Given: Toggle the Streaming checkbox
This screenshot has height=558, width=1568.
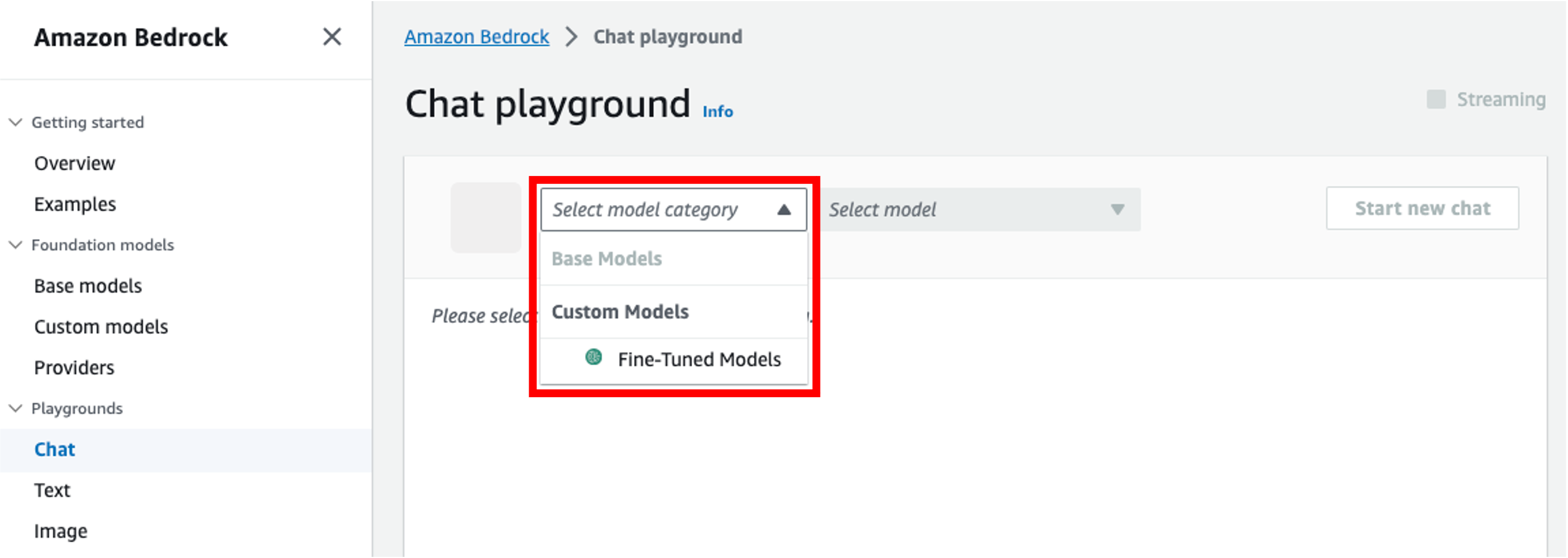Looking at the screenshot, I should [x=1436, y=99].
